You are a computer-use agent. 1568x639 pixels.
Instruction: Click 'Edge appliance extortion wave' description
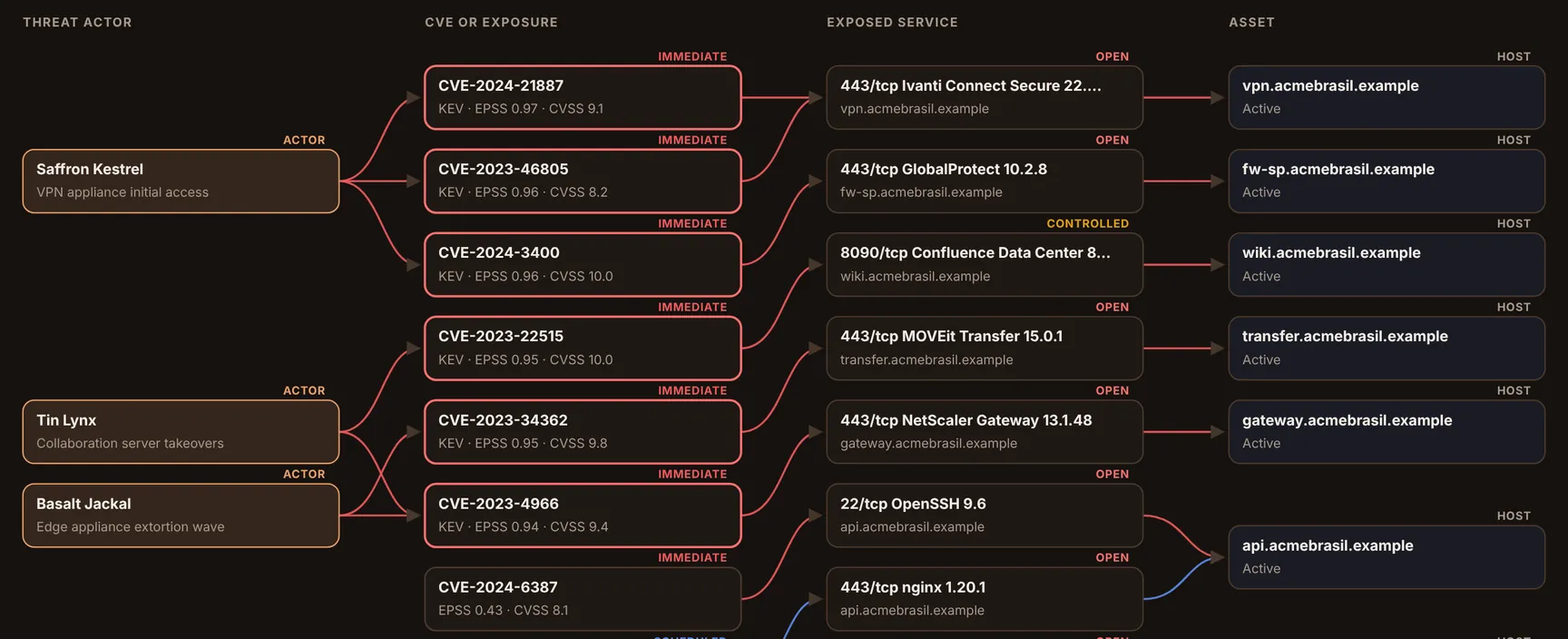tap(131, 526)
